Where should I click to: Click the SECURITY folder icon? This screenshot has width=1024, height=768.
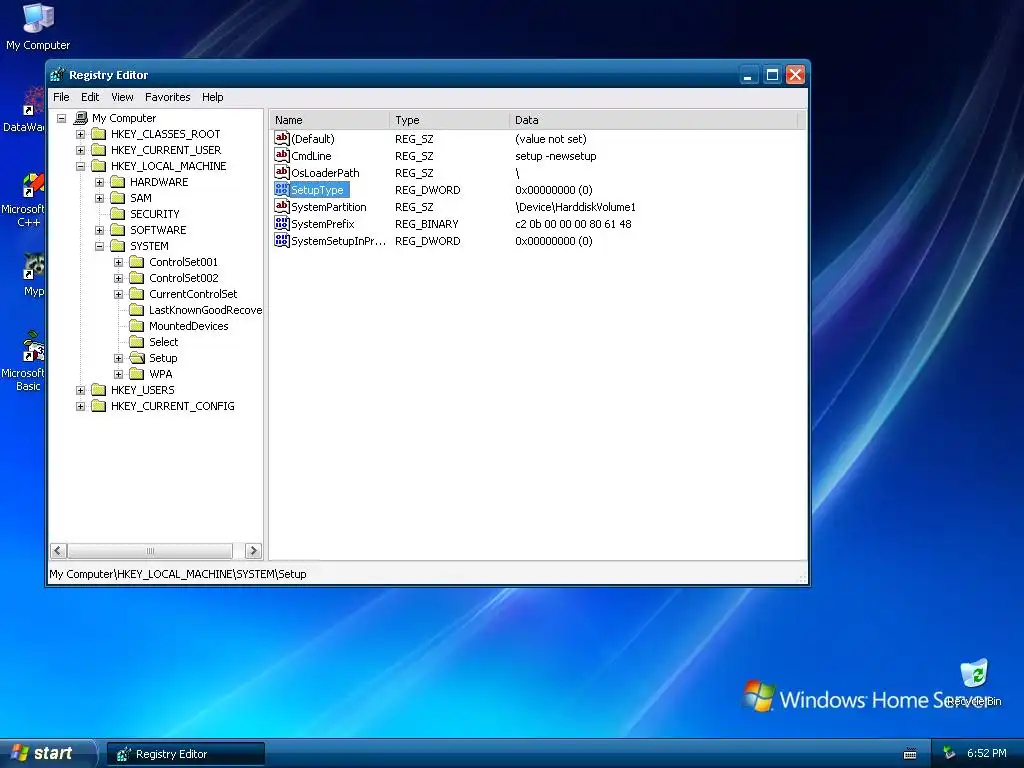118,214
